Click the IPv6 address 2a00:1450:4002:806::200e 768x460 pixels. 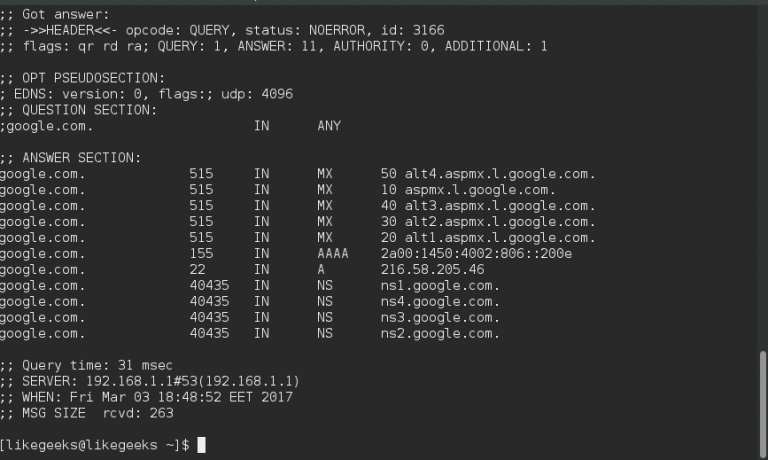coord(476,253)
